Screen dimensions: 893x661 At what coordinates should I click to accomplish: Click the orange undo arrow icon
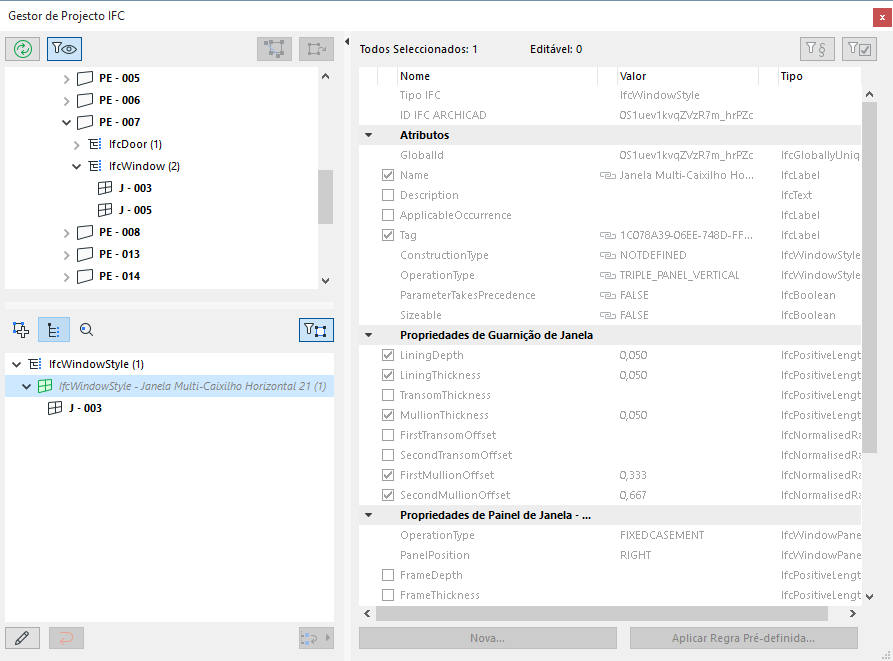(66, 638)
